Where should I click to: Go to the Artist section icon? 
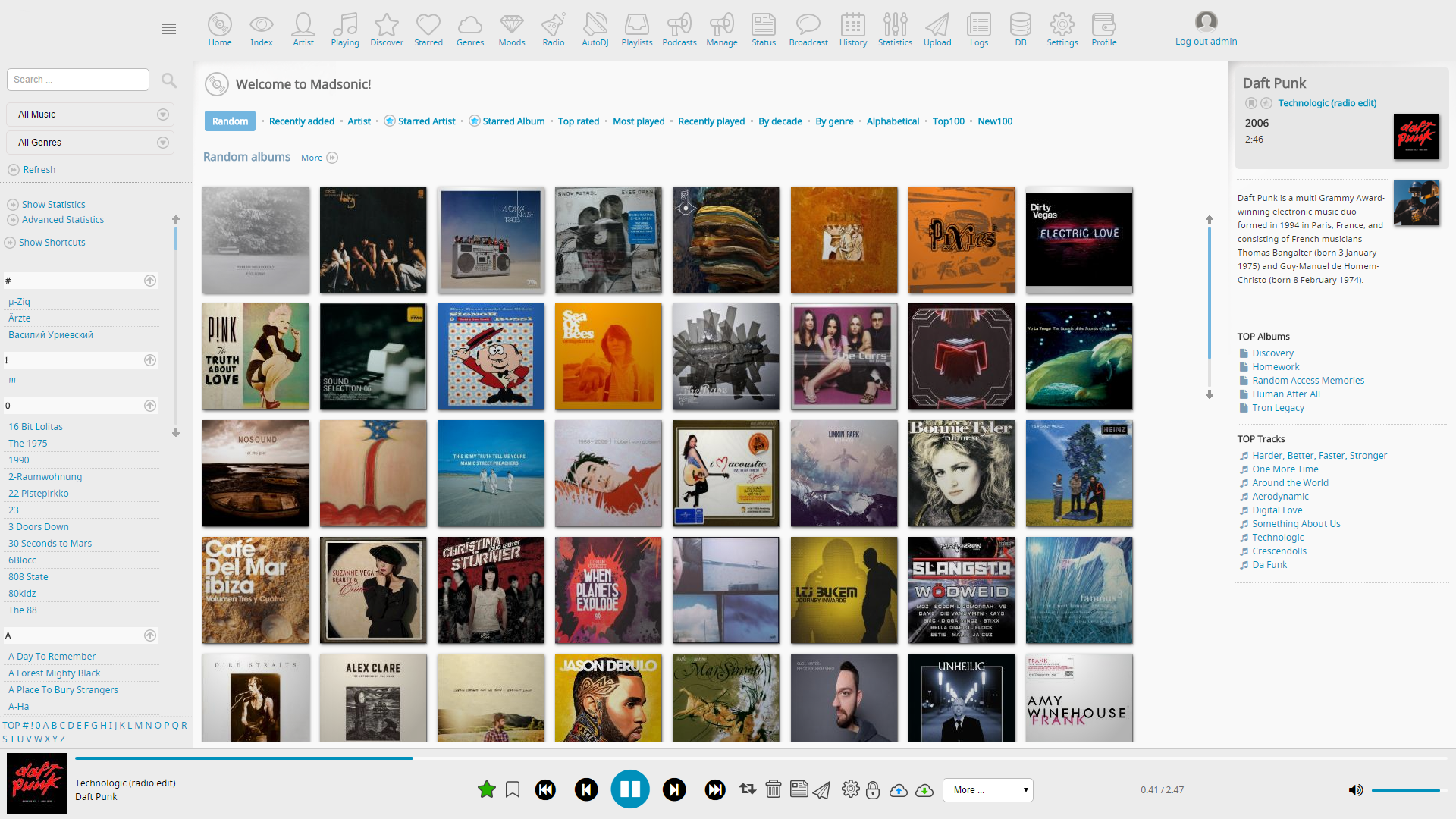(303, 25)
